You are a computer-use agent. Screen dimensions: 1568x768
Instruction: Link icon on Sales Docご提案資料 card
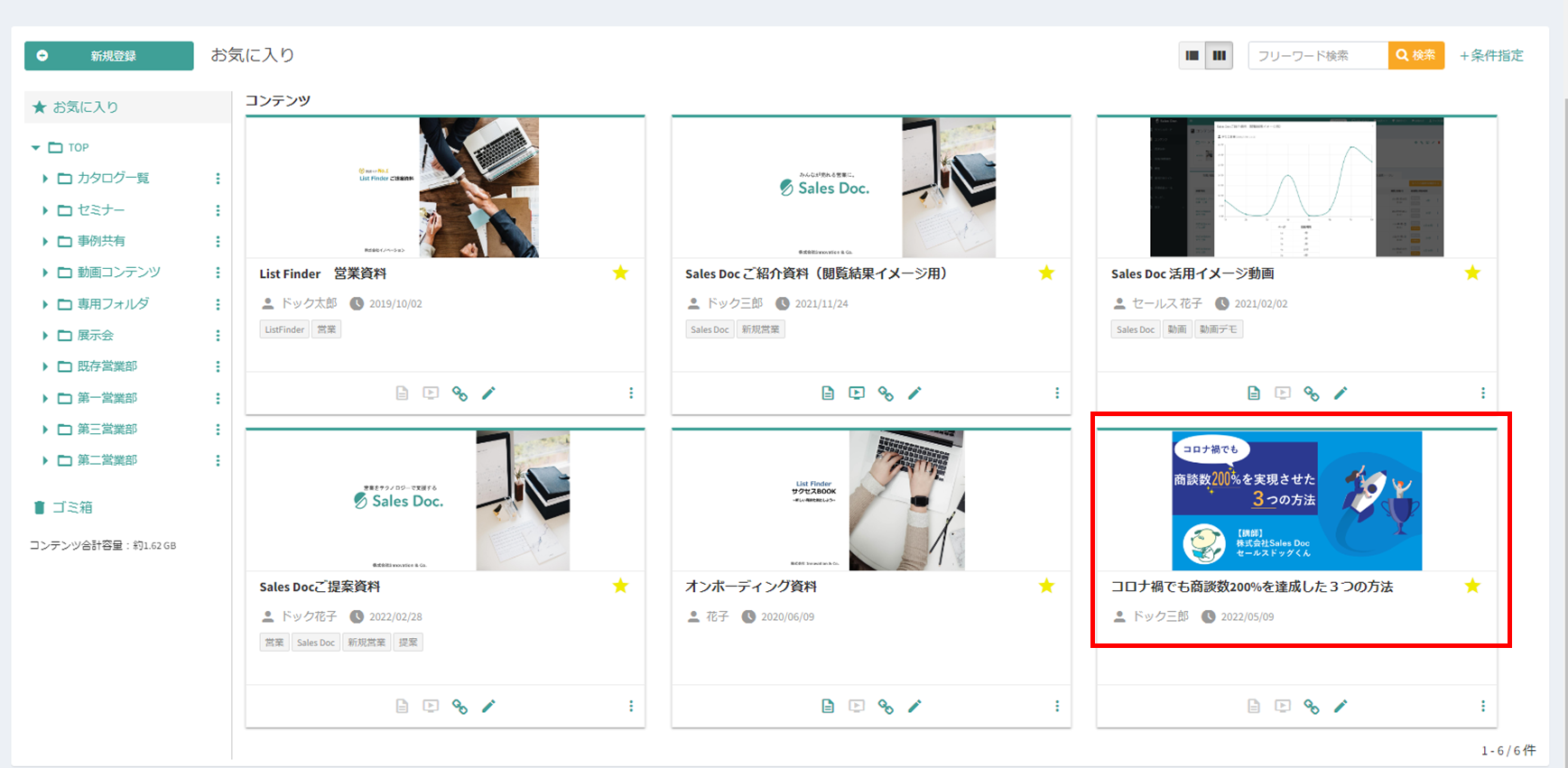coord(460,707)
